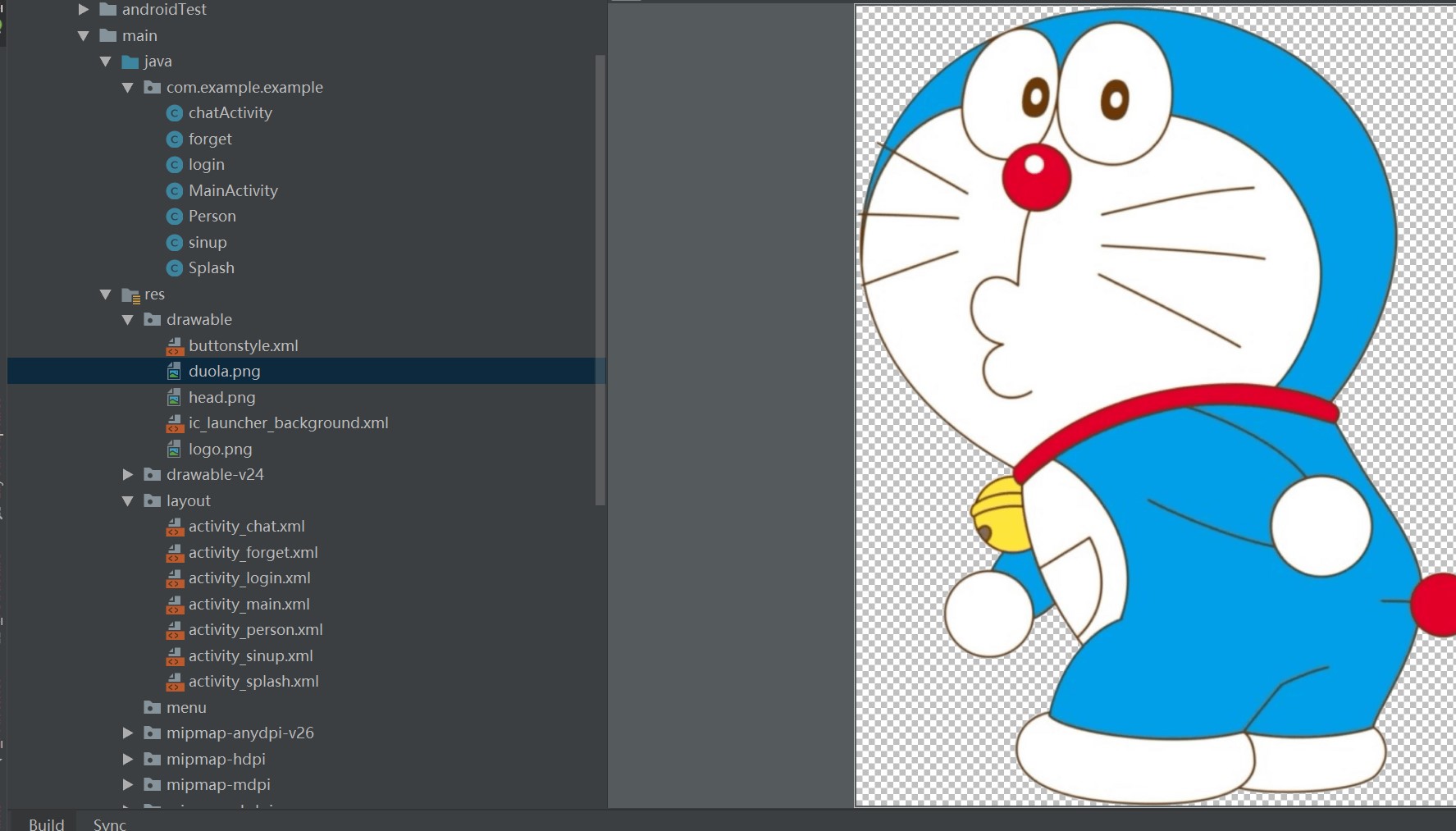Select activity_login.xml file name
The image size is (1456, 831).
[249, 578]
